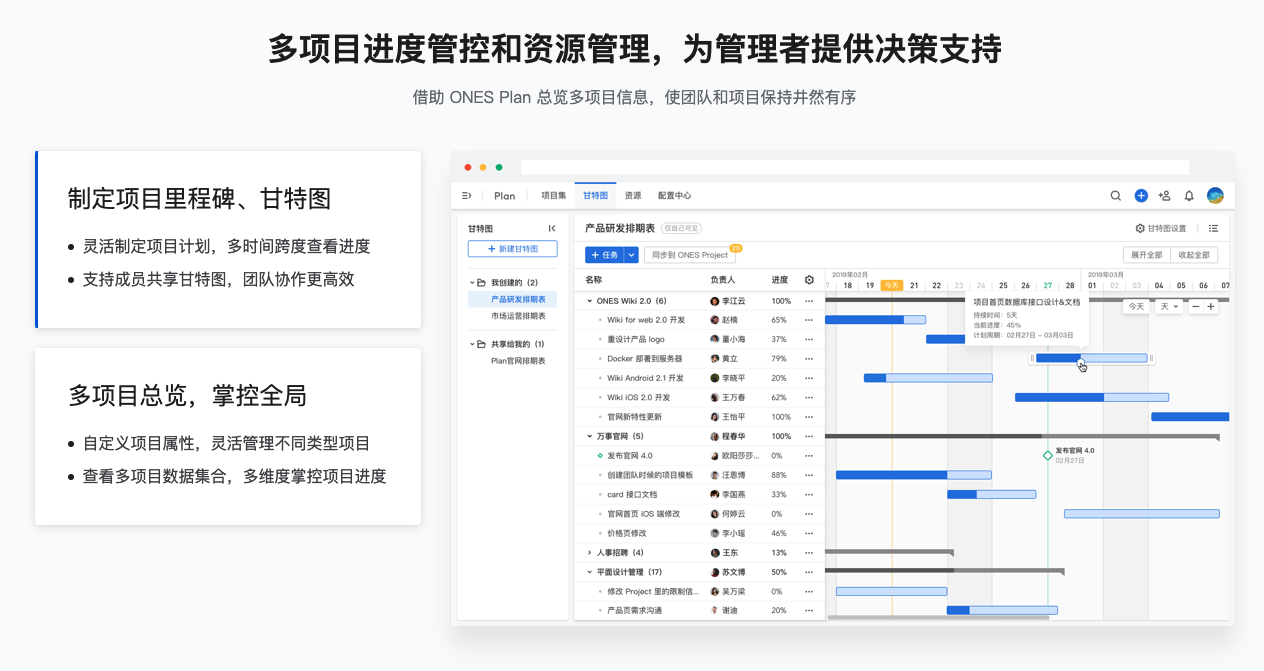The height and width of the screenshot is (671, 1264).
Task: Collapse the 万事官网 group
Action: [x=589, y=436]
